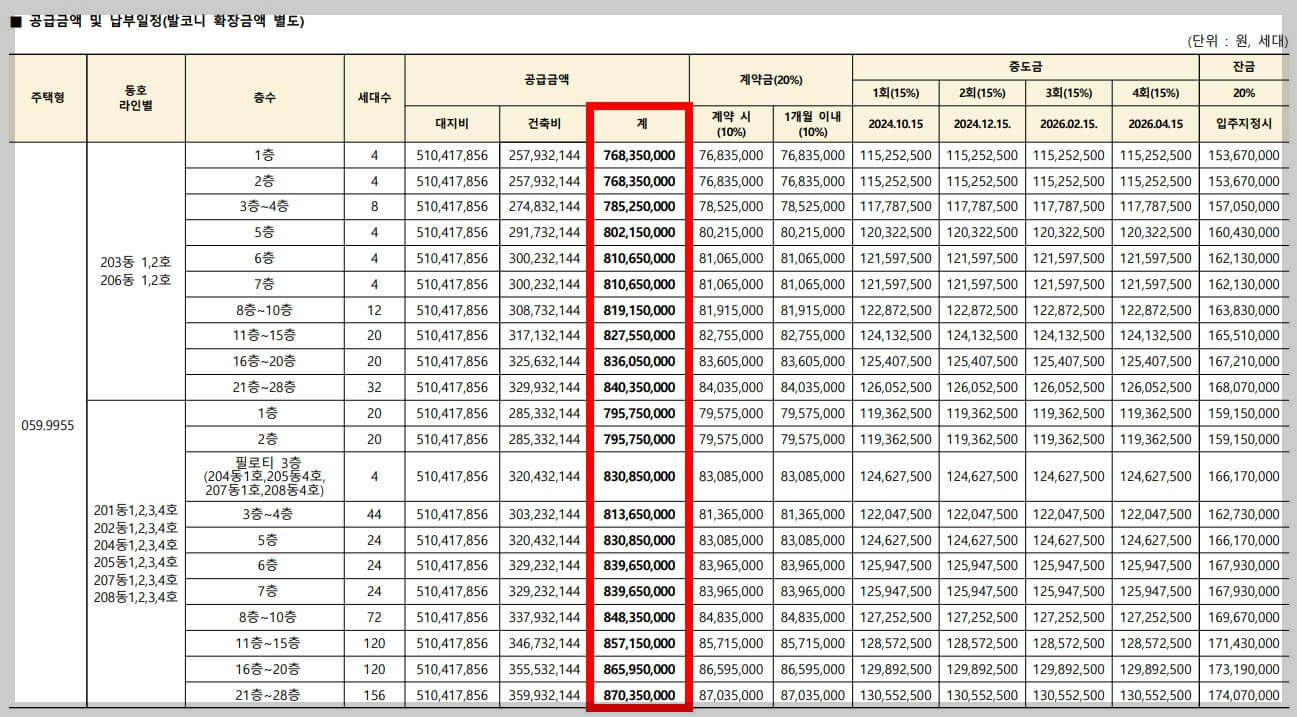Screen dimensions: 1297x717
Task: Select the 동호 라인별 column header
Action: point(136,98)
